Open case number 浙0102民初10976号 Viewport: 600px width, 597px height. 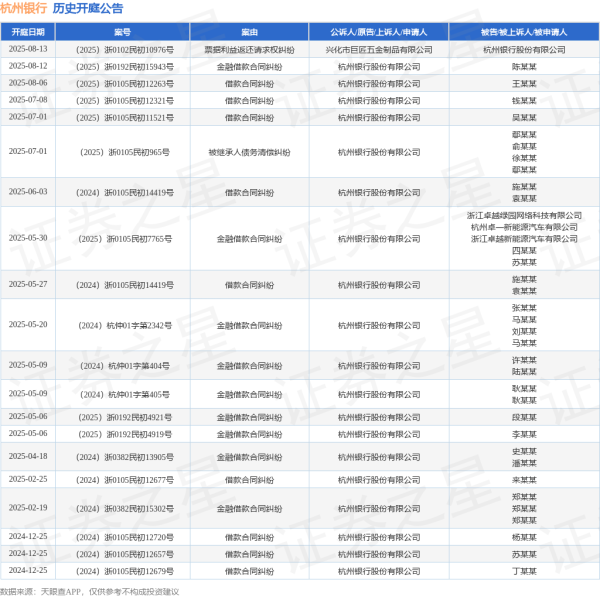tap(125, 49)
